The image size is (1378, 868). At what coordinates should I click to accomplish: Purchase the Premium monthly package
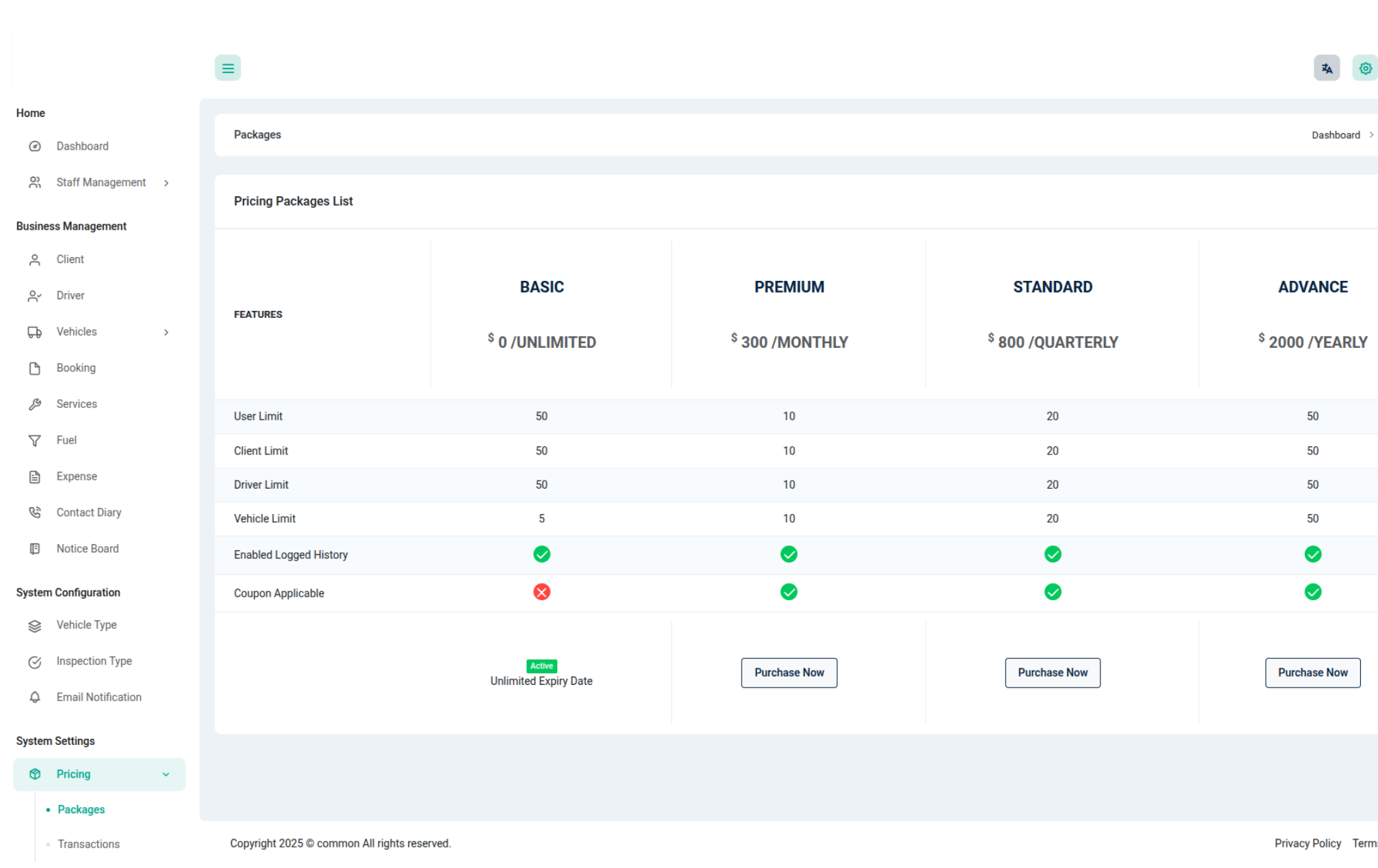tap(789, 673)
